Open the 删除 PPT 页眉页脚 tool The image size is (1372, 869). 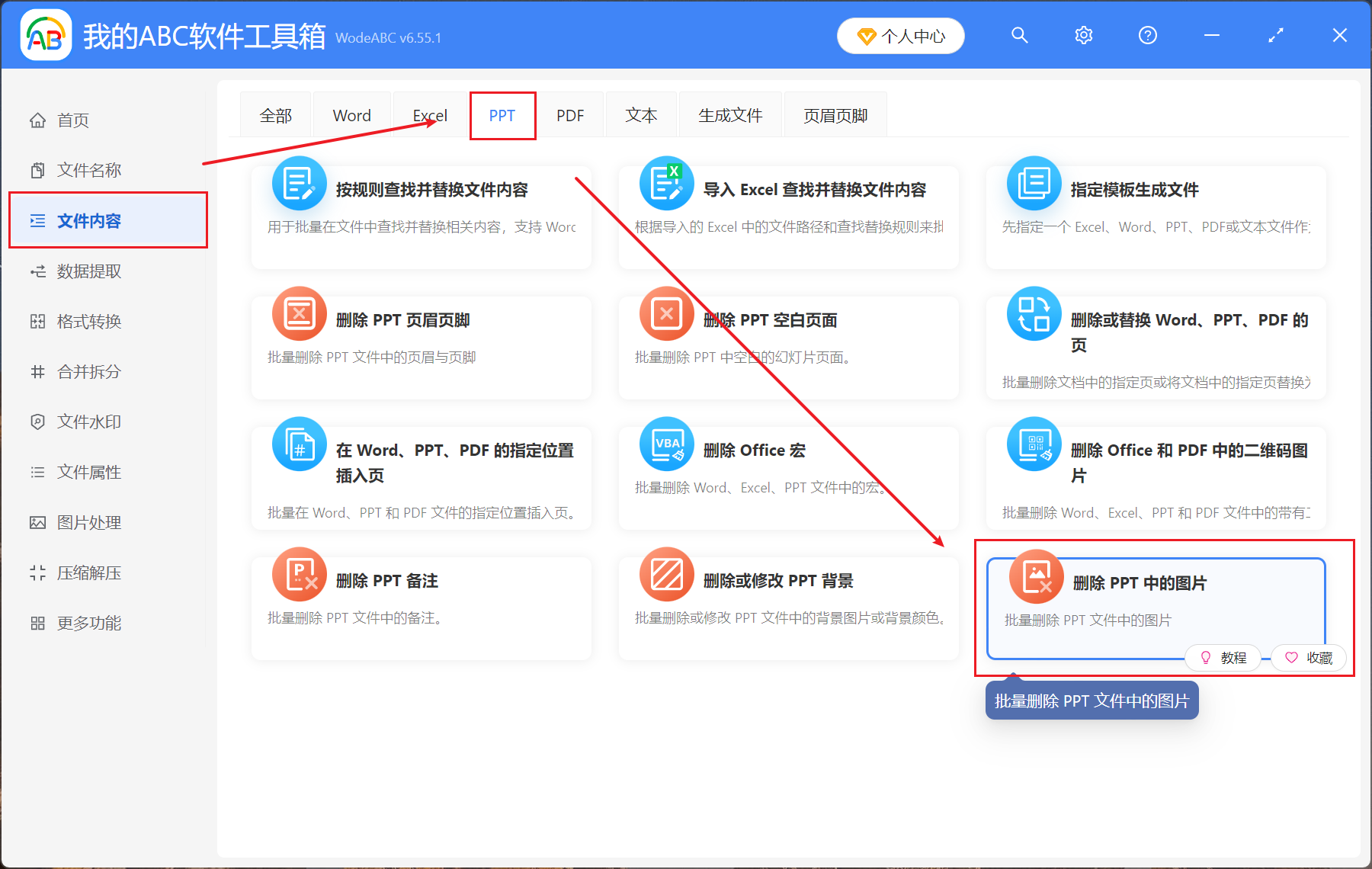tap(421, 347)
